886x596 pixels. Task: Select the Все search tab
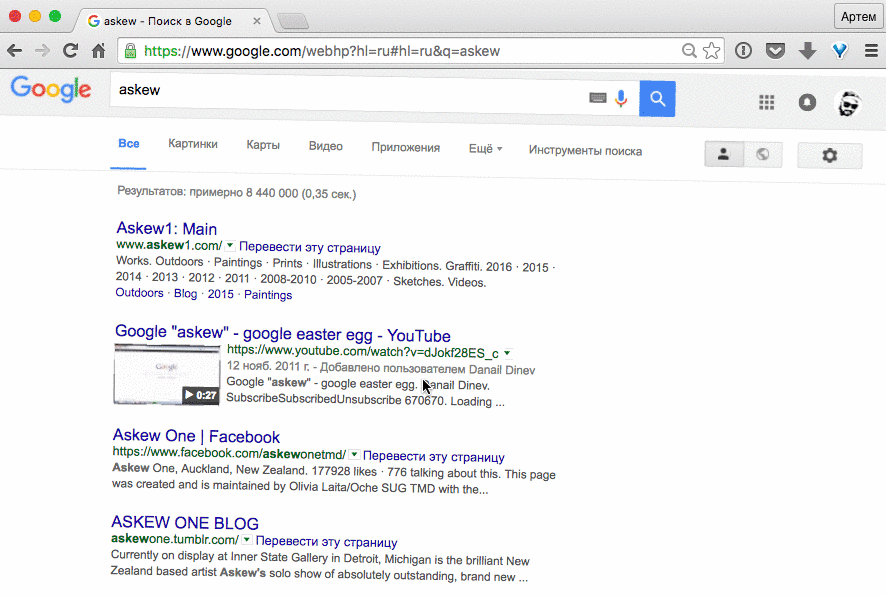(129, 143)
